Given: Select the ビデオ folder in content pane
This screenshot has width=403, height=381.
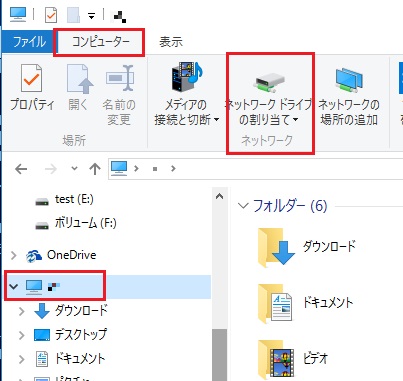Looking at the screenshot, I should pyautogui.click(x=293, y=359).
